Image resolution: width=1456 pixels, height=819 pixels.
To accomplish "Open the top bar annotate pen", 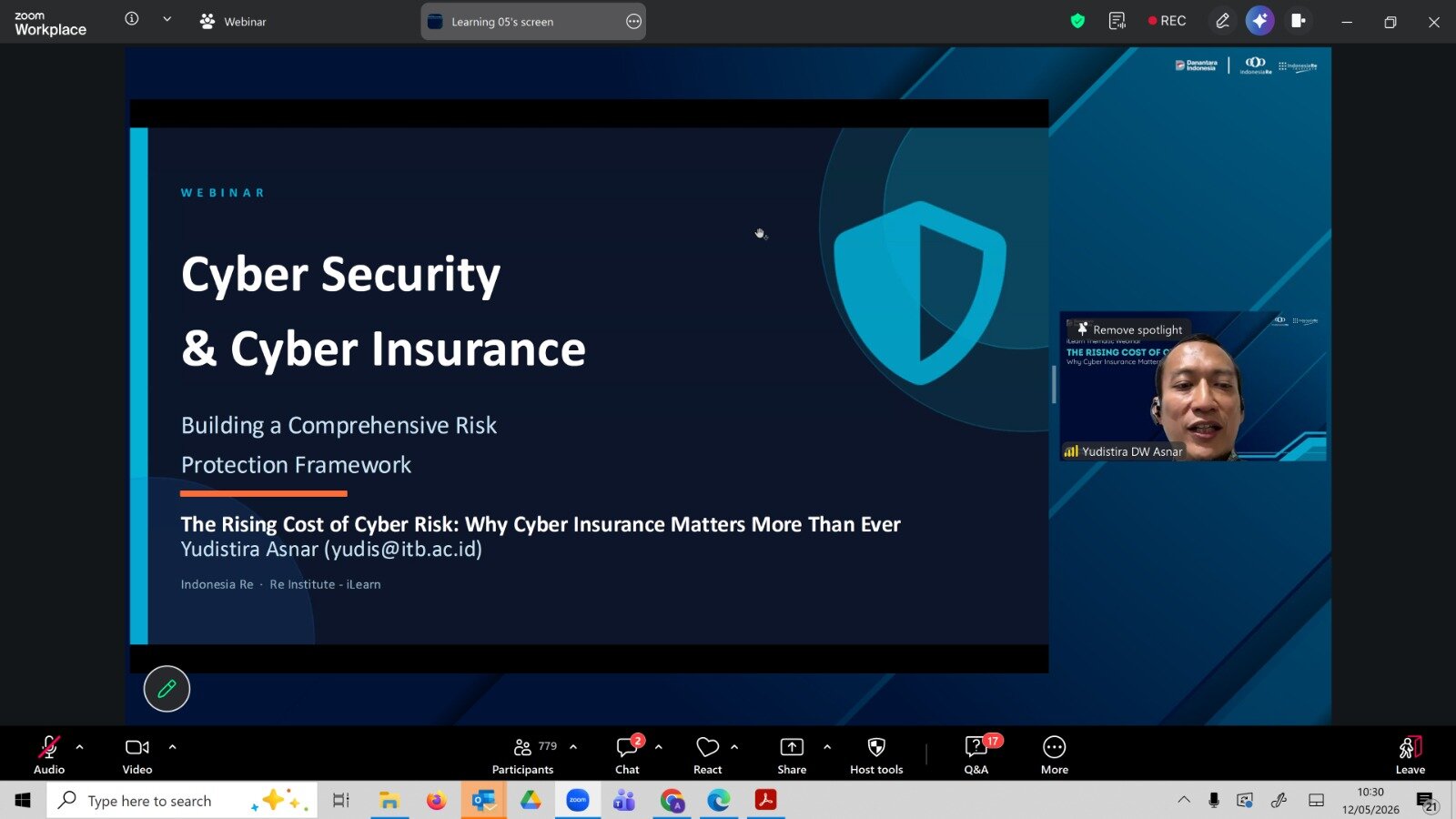I will pyautogui.click(x=1222, y=21).
